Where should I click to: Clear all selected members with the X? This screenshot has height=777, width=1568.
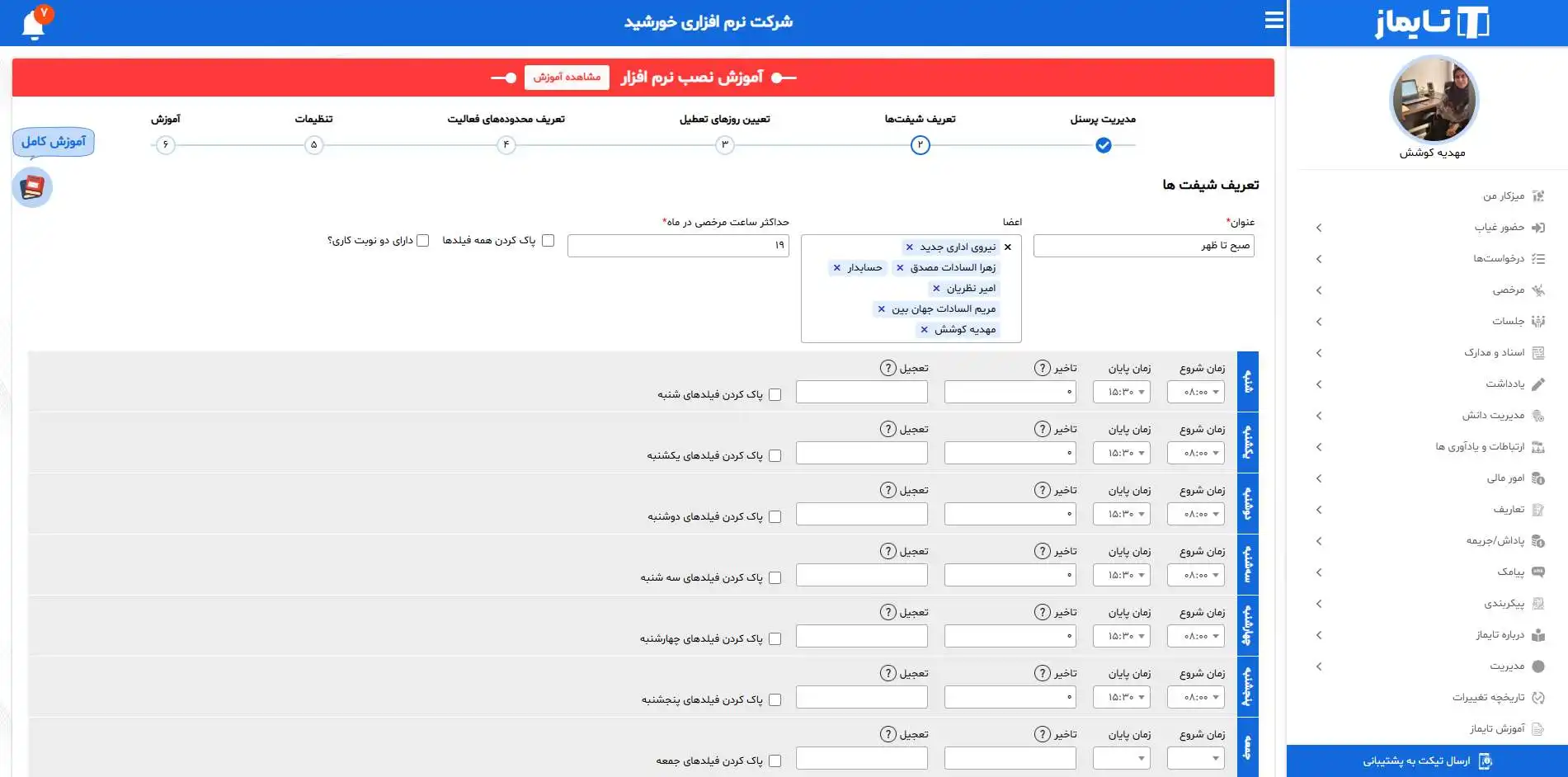point(1007,247)
